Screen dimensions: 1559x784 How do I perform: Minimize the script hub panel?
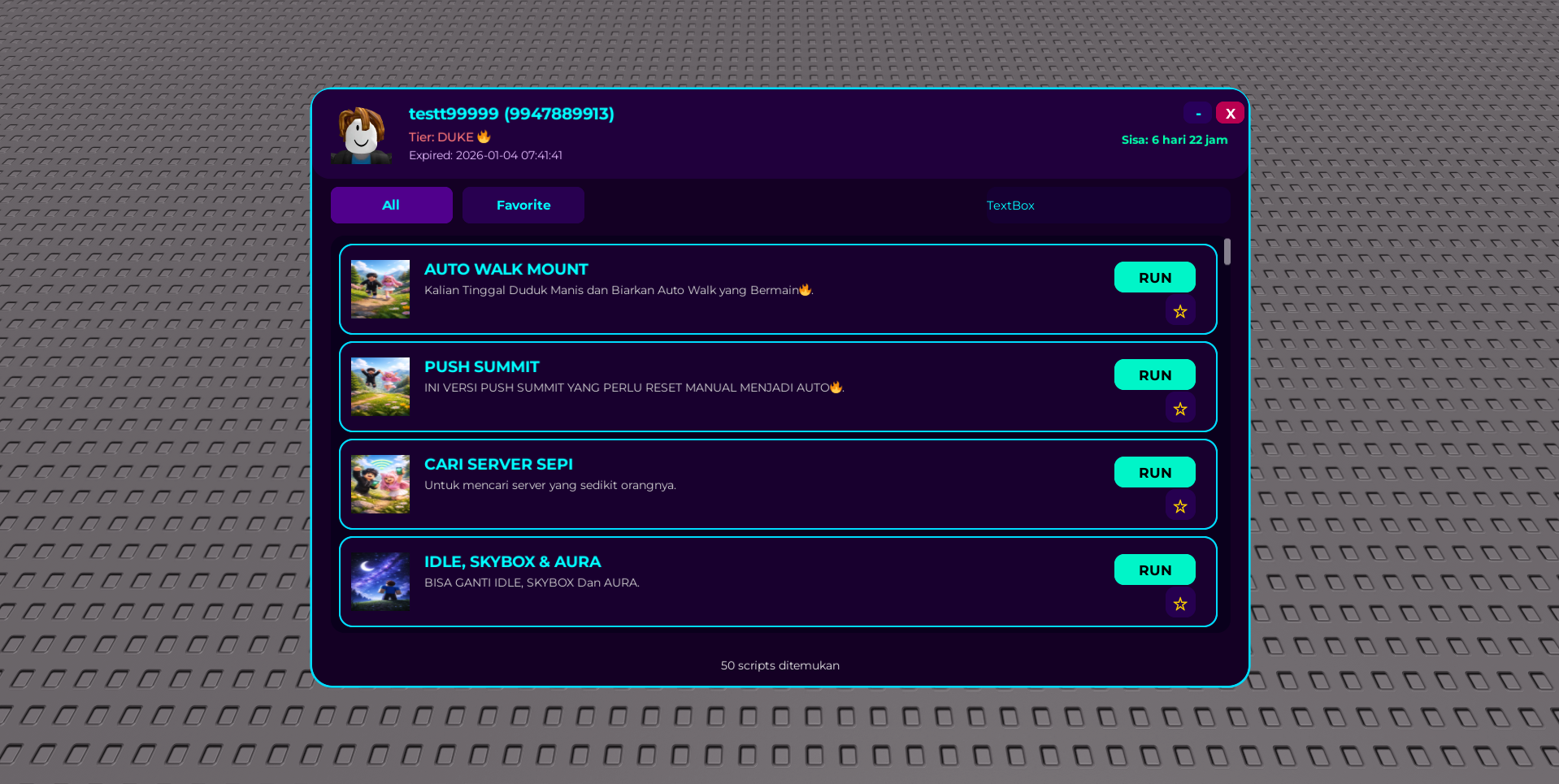tap(1197, 113)
